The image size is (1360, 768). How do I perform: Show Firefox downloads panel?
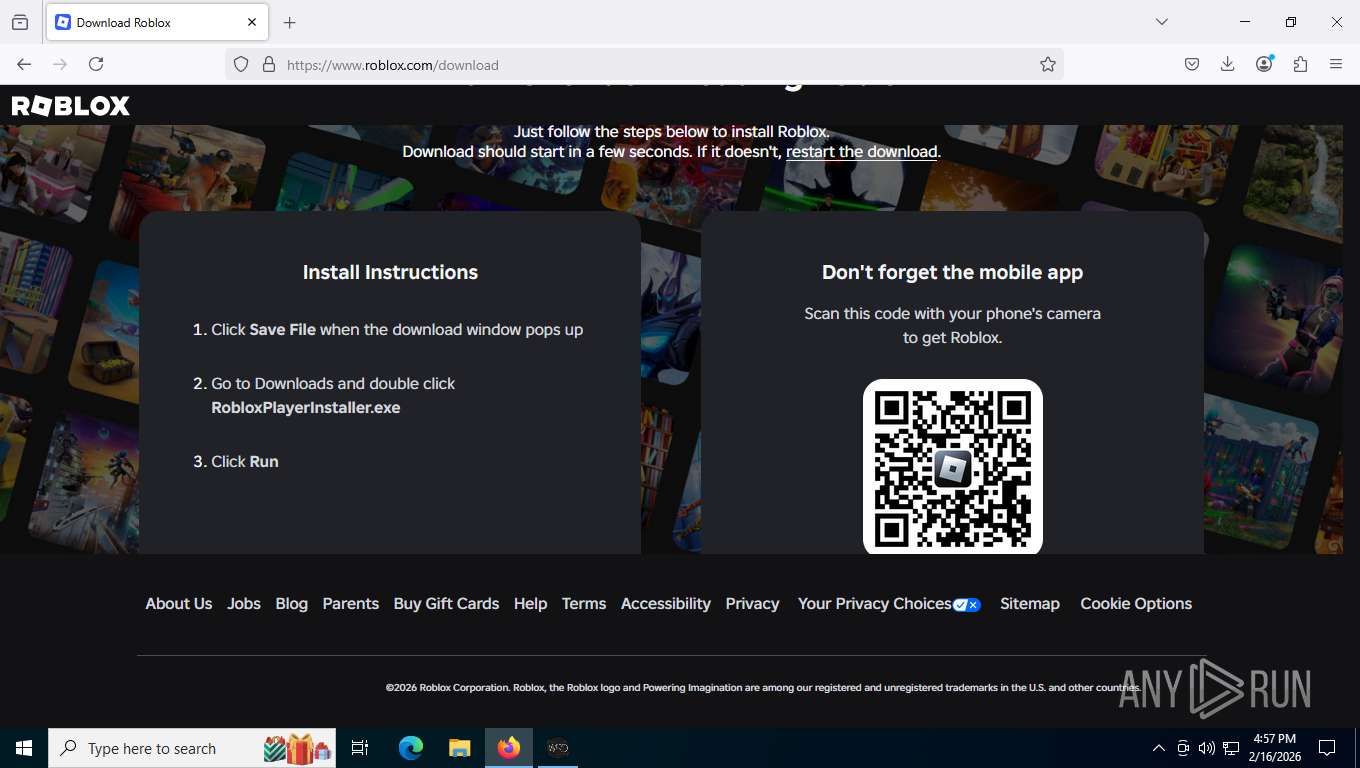[x=1228, y=64]
